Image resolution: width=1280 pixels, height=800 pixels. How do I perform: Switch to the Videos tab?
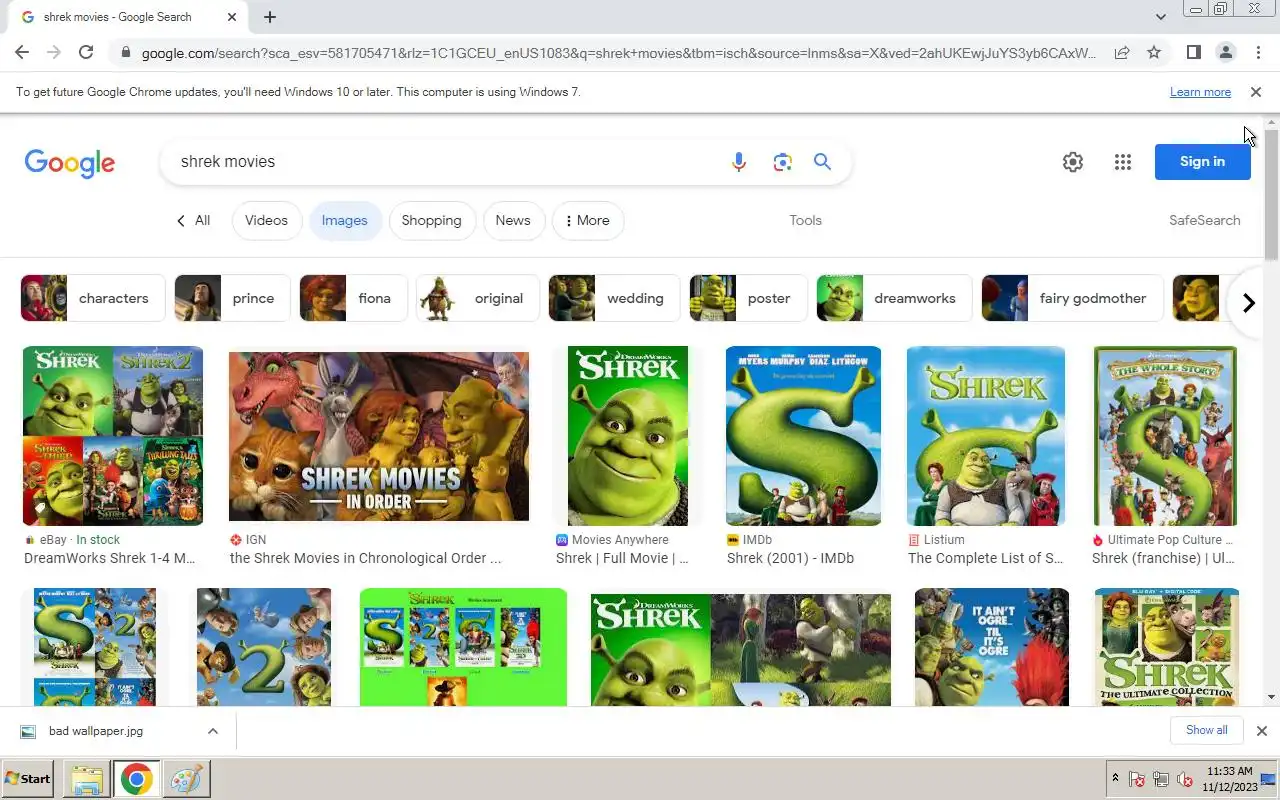(266, 221)
